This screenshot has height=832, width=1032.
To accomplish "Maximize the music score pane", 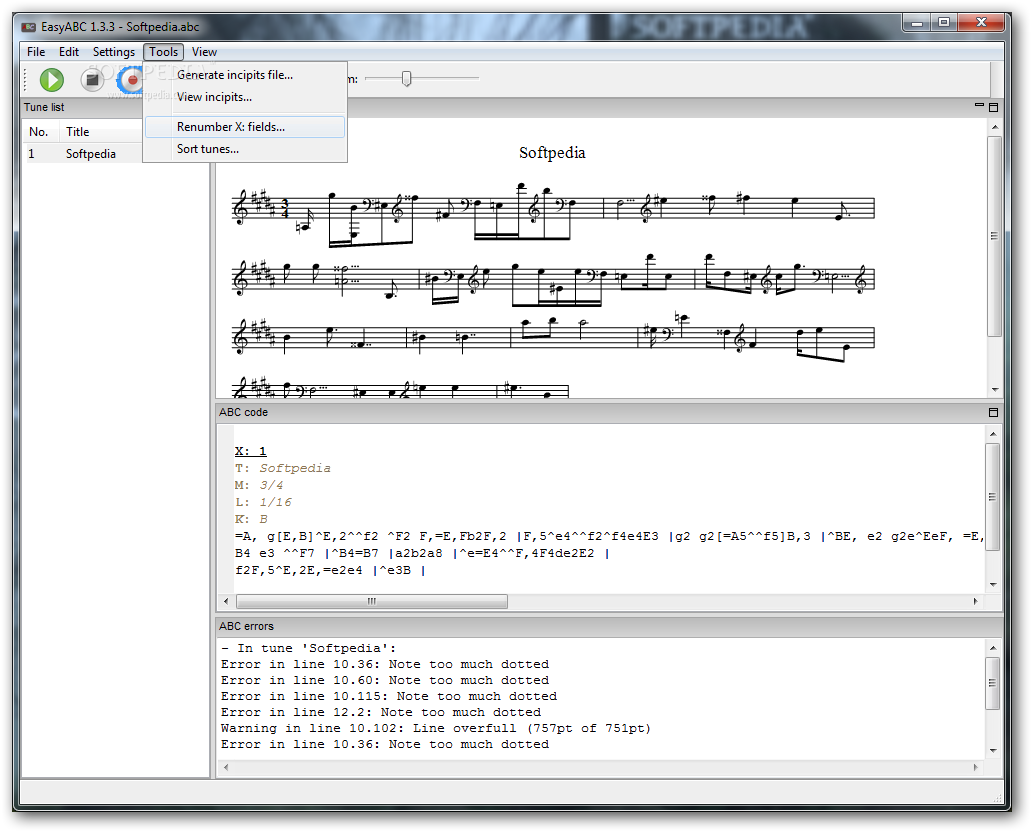I will click(x=993, y=107).
